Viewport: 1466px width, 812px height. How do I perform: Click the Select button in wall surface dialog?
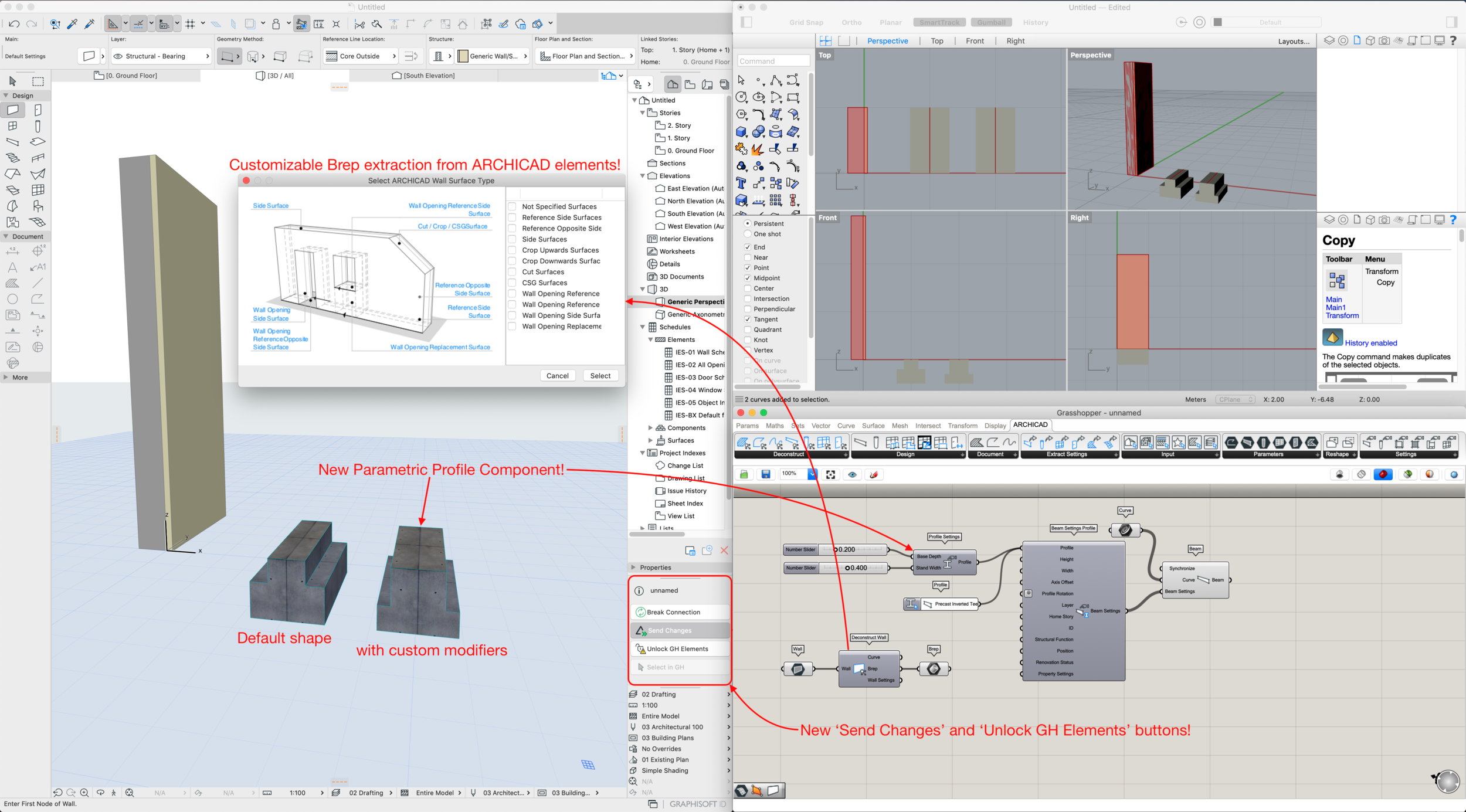click(x=600, y=376)
